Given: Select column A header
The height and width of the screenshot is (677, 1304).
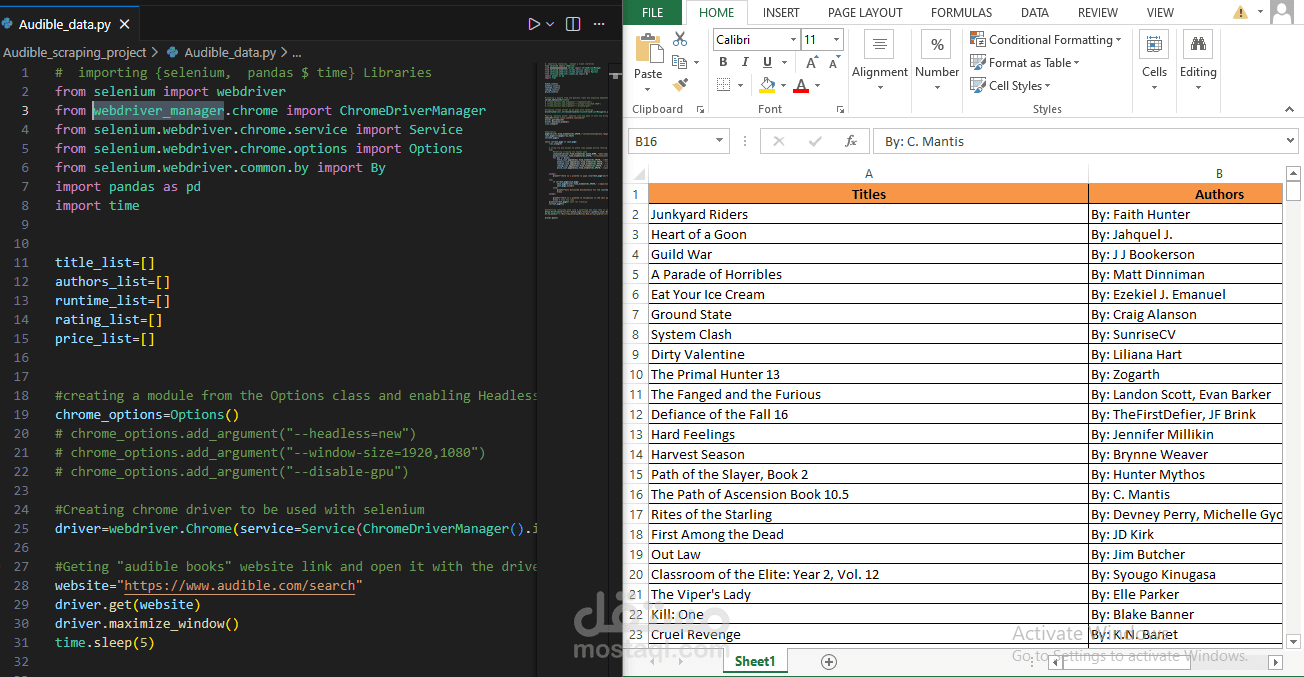Looking at the screenshot, I should pyautogui.click(x=868, y=174).
